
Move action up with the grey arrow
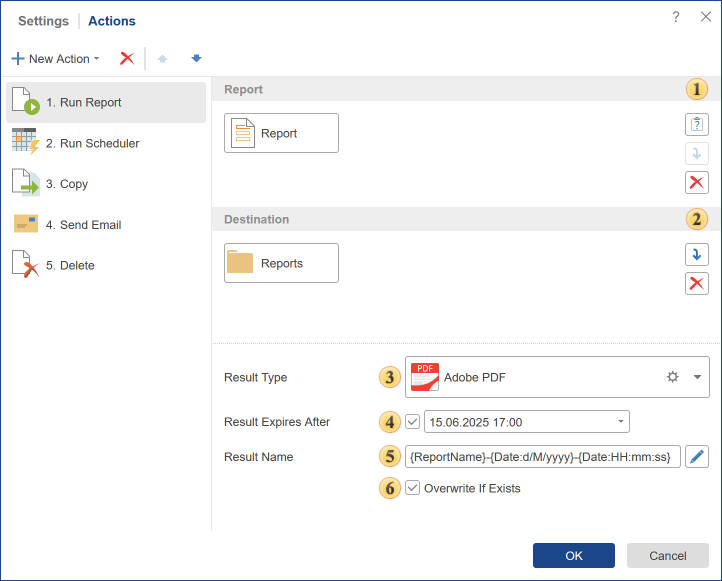[162, 59]
